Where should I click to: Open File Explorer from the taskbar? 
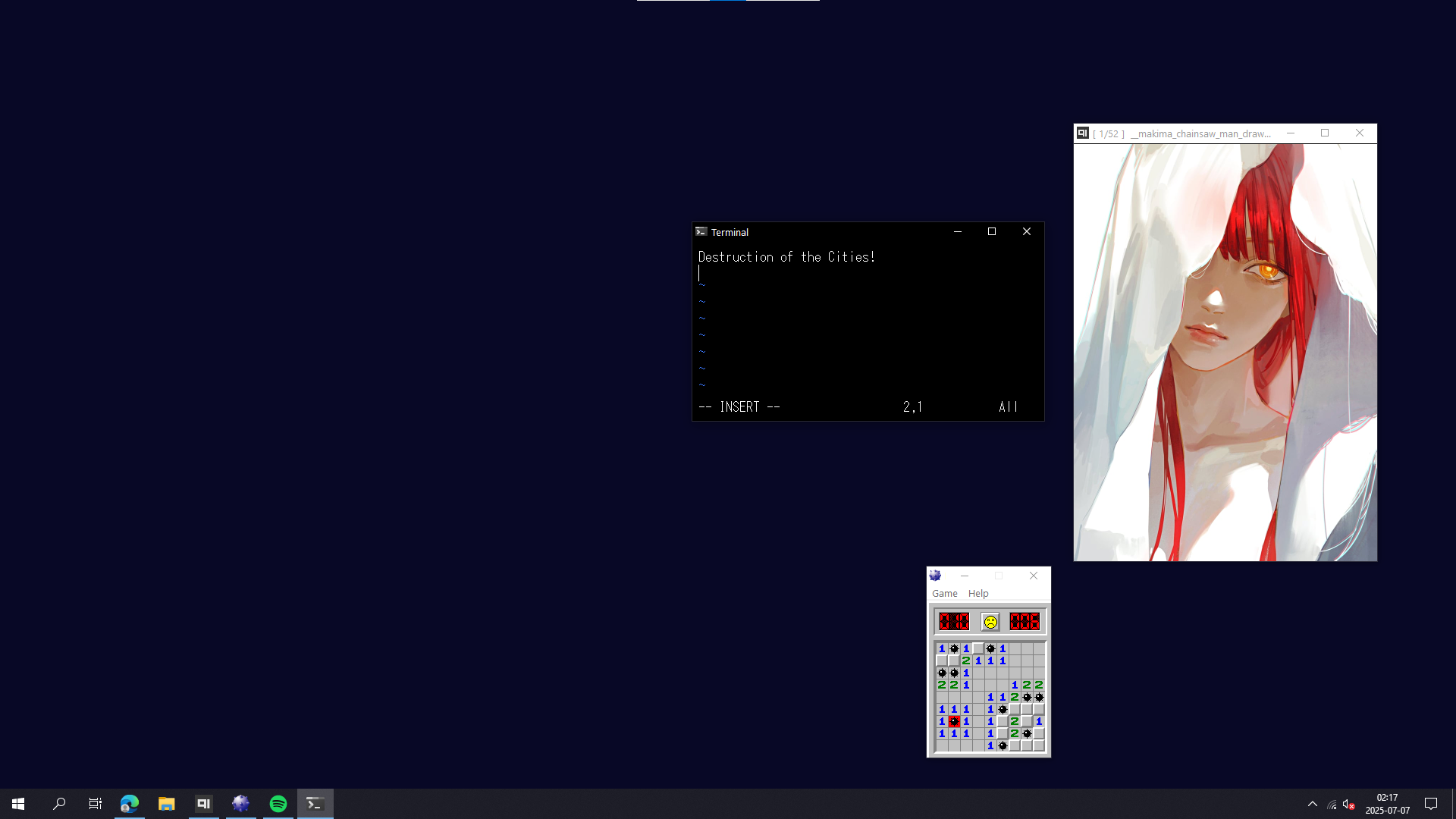point(167,804)
